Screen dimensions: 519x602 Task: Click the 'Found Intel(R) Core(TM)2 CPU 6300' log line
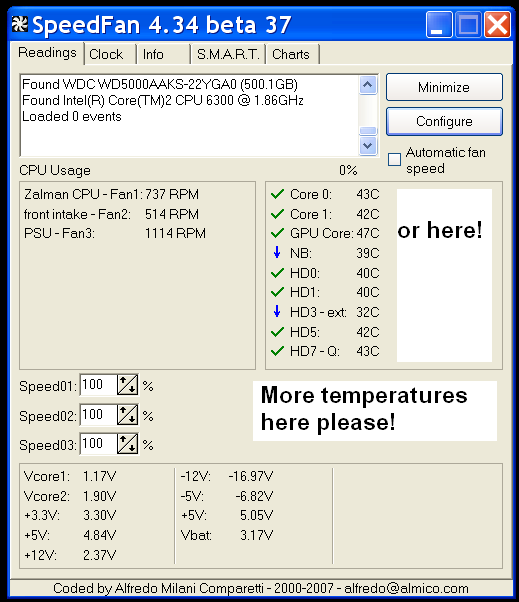click(x=163, y=100)
